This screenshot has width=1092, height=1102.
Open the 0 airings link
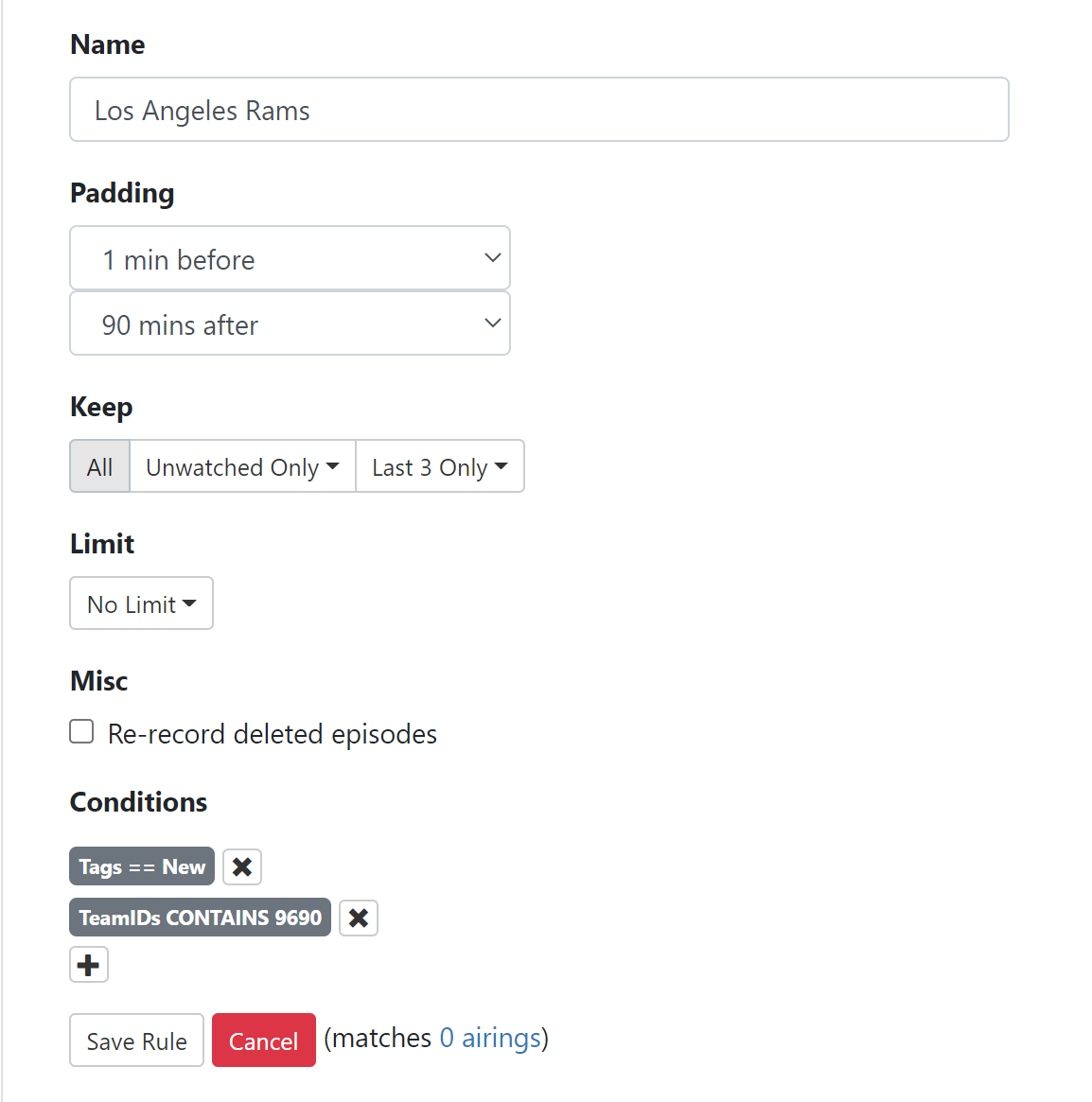490,1039
